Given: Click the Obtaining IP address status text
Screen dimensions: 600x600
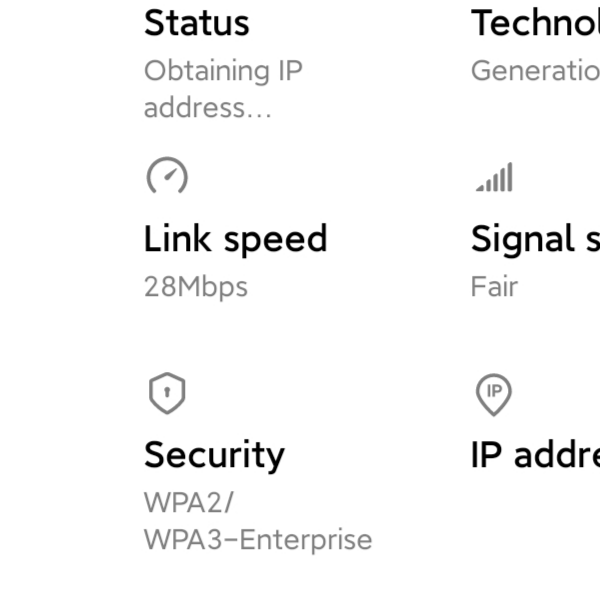Looking at the screenshot, I should coord(223,90).
